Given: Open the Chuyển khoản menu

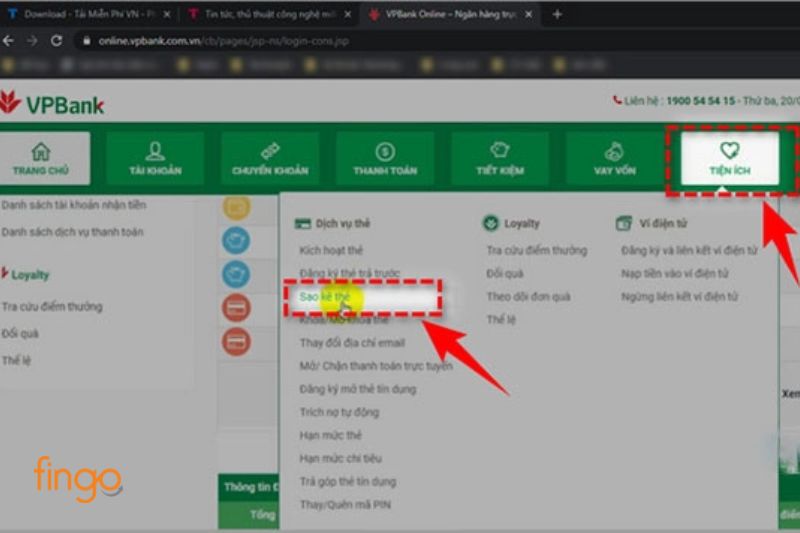Looking at the screenshot, I should (x=270, y=159).
